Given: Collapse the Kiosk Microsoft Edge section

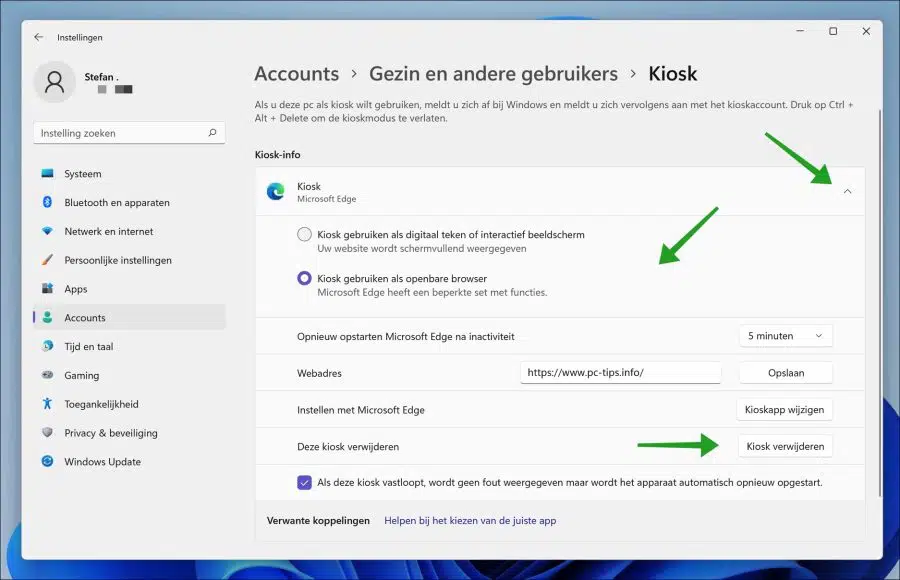Looking at the screenshot, I should click(x=847, y=191).
